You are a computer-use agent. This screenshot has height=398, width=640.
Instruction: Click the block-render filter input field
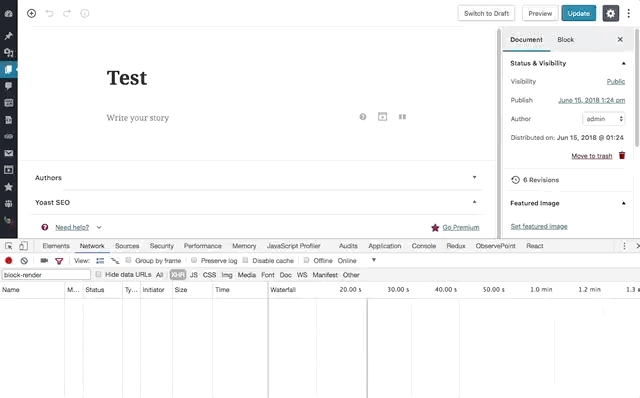point(46,275)
